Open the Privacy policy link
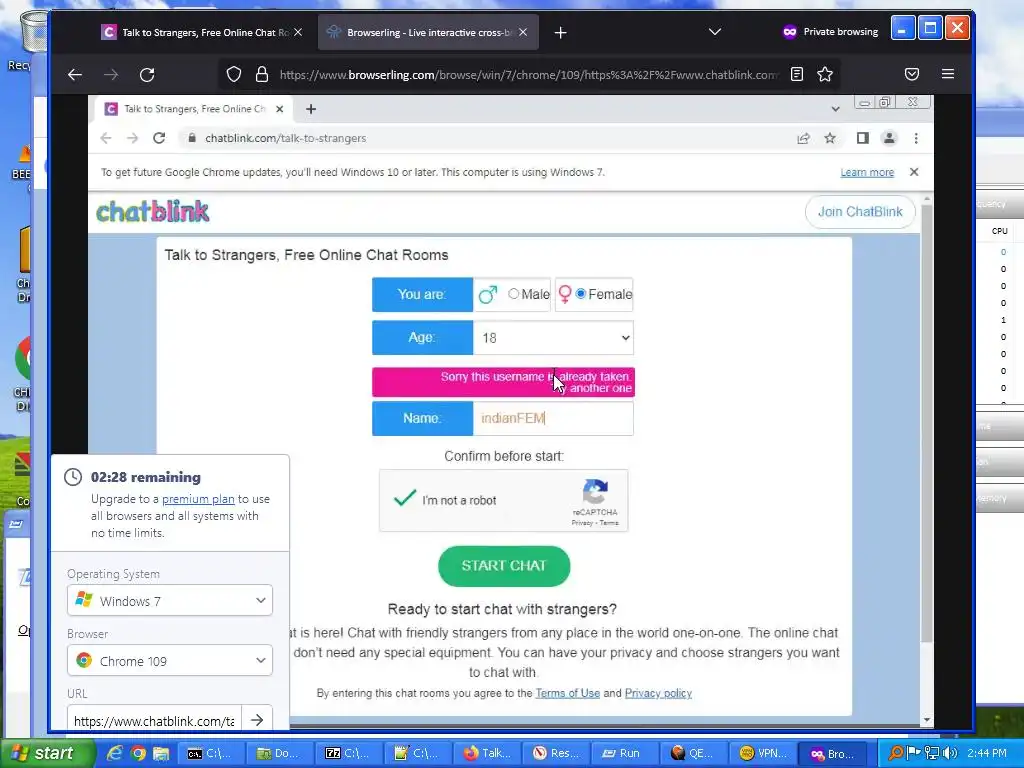1024x768 pixels. (x=658, y=693)
